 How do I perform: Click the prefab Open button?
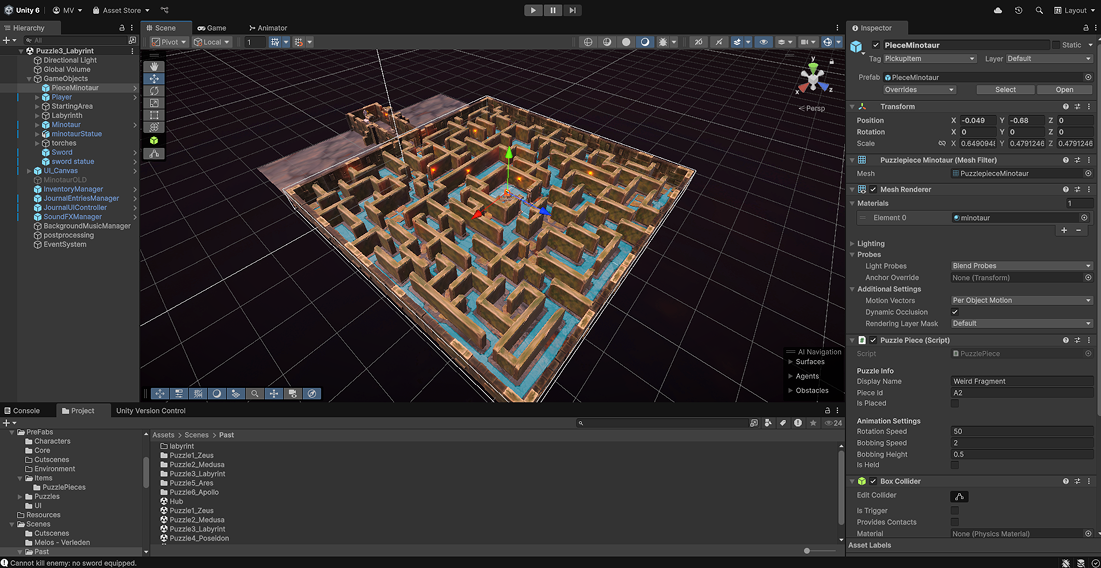pos(1064,90)
